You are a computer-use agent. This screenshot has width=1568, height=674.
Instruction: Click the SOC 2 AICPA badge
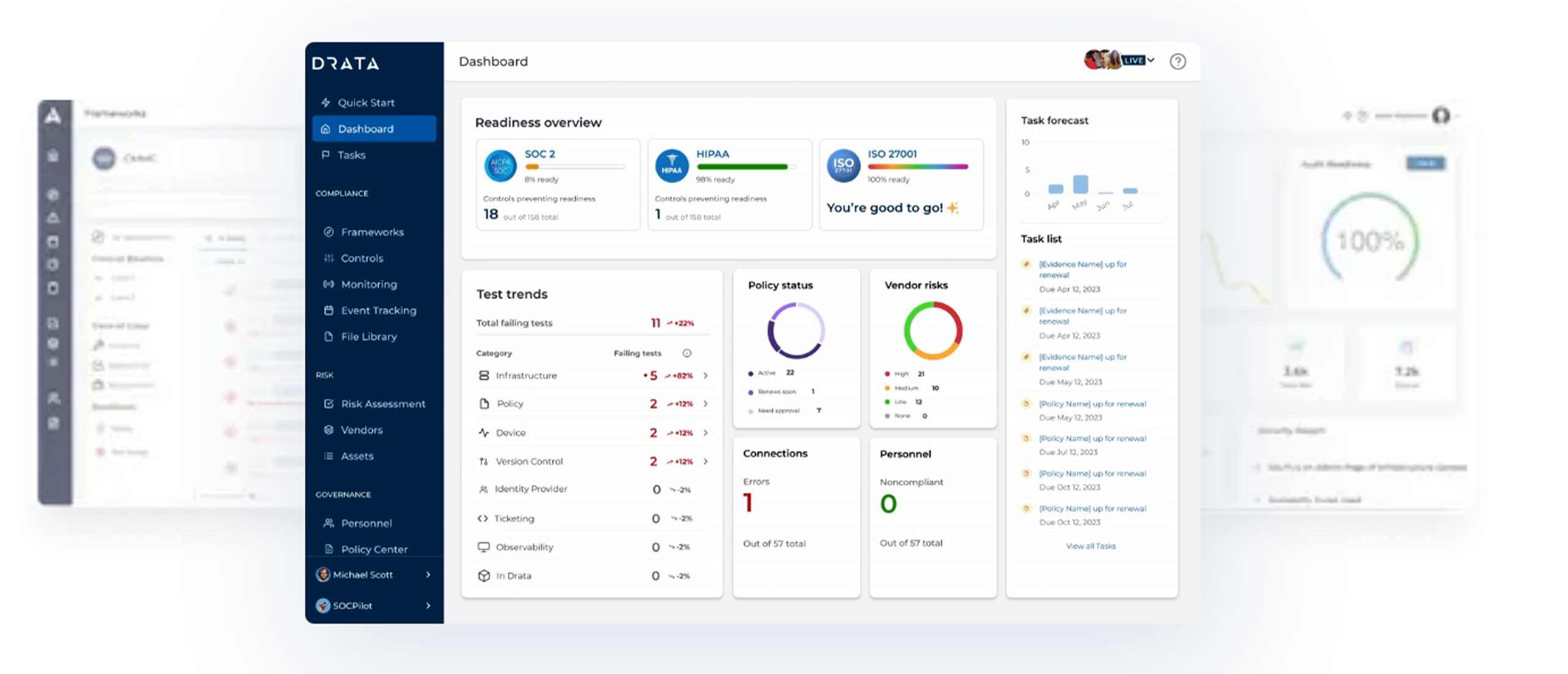[x=500, y=166]
